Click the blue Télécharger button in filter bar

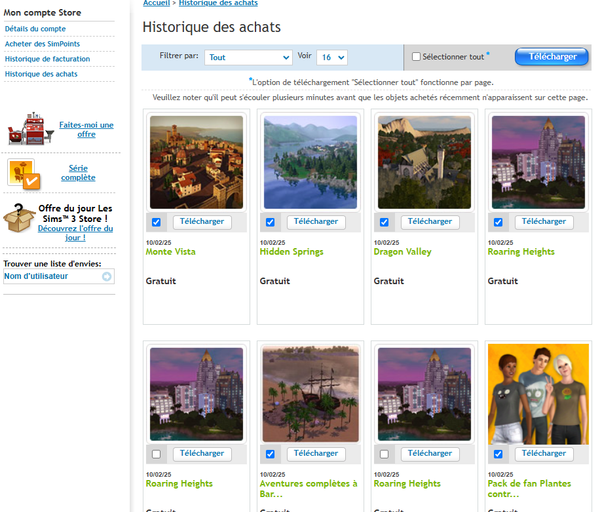(552, 57)
